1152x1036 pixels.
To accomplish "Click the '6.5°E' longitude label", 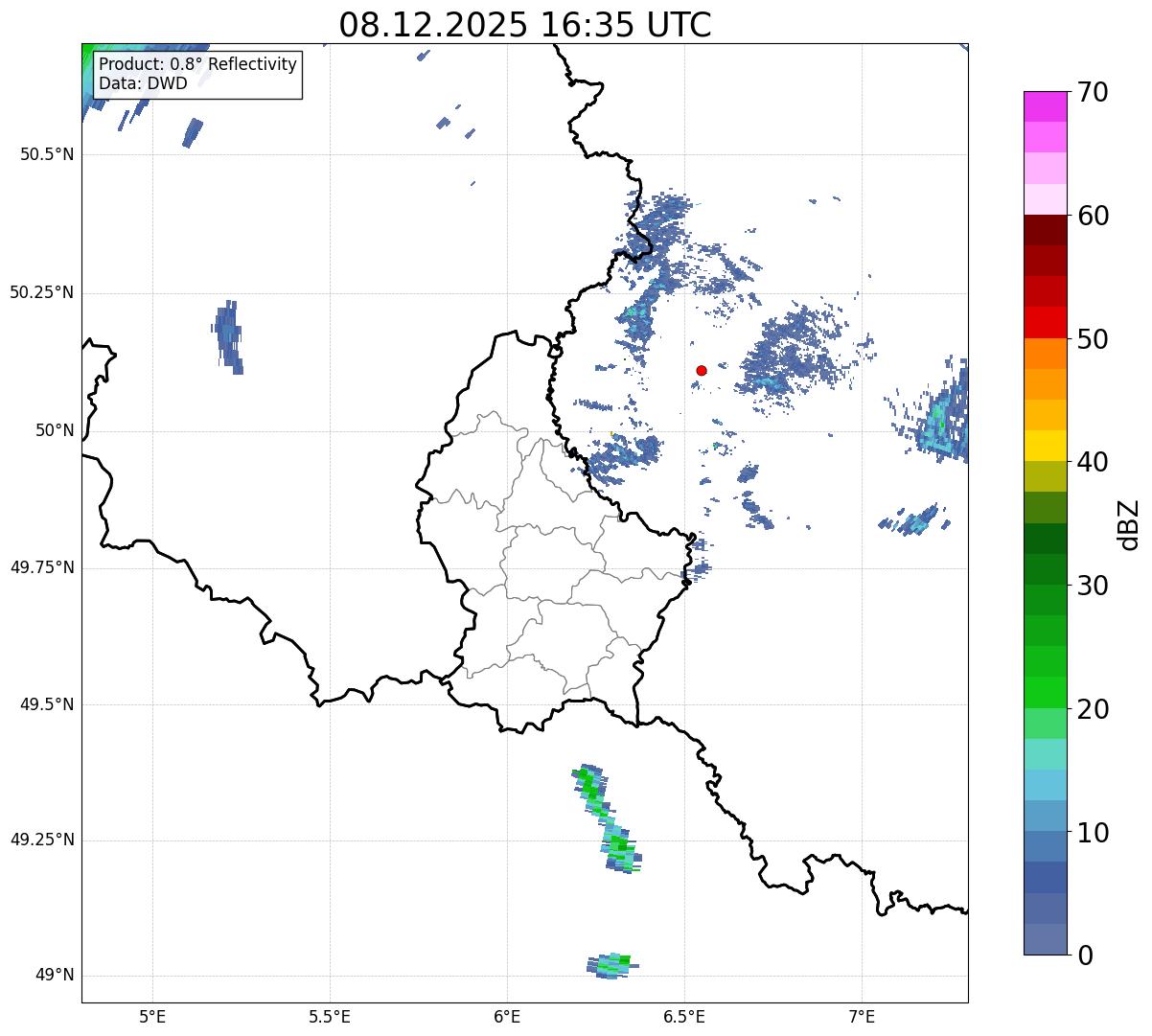I will coord(684,1016).
